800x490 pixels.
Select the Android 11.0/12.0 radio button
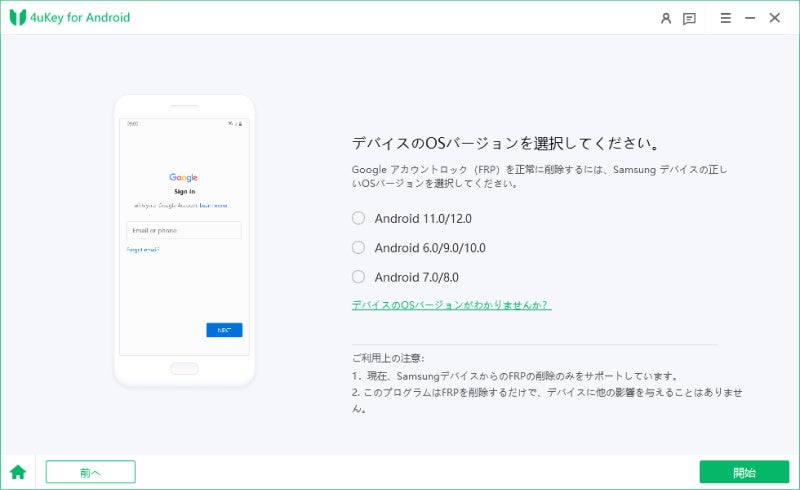(359, 218)
